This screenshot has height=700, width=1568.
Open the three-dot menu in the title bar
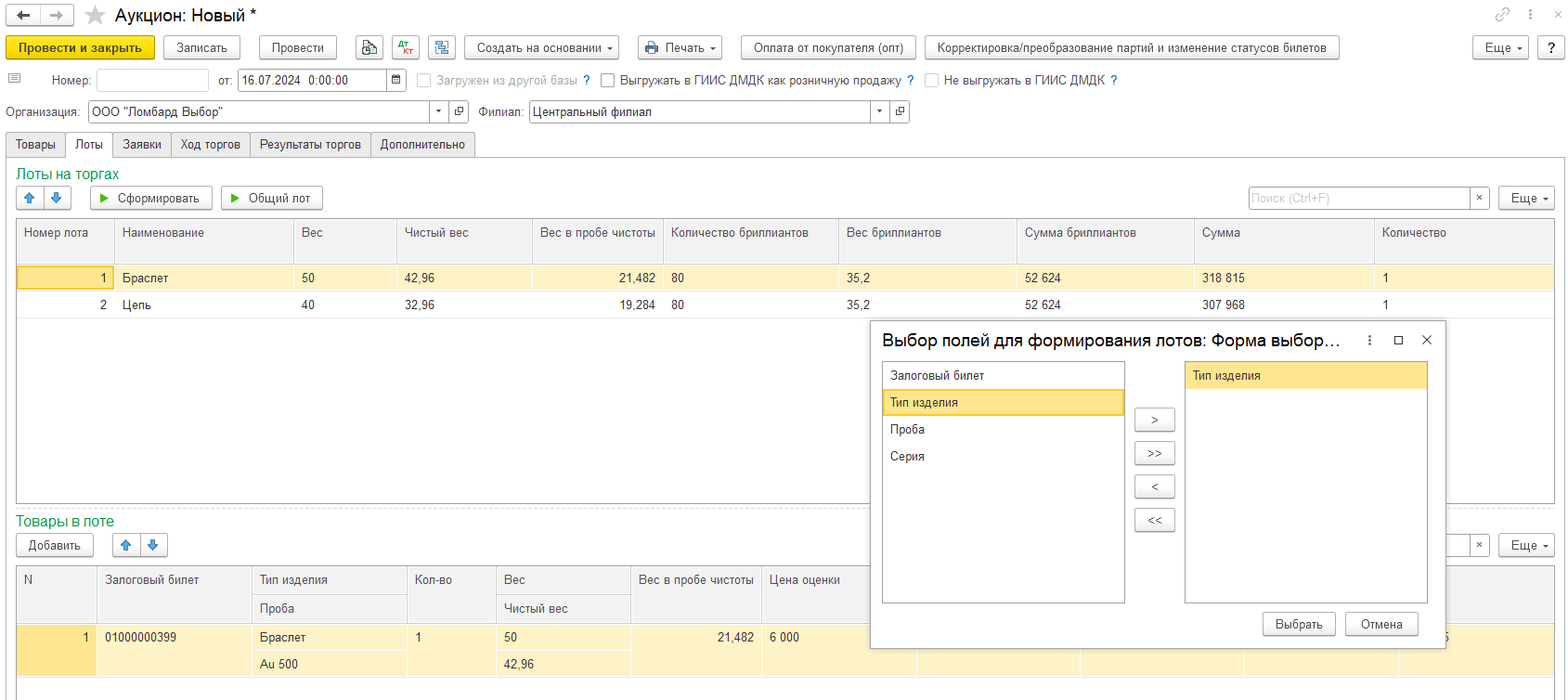(1530, 15)
